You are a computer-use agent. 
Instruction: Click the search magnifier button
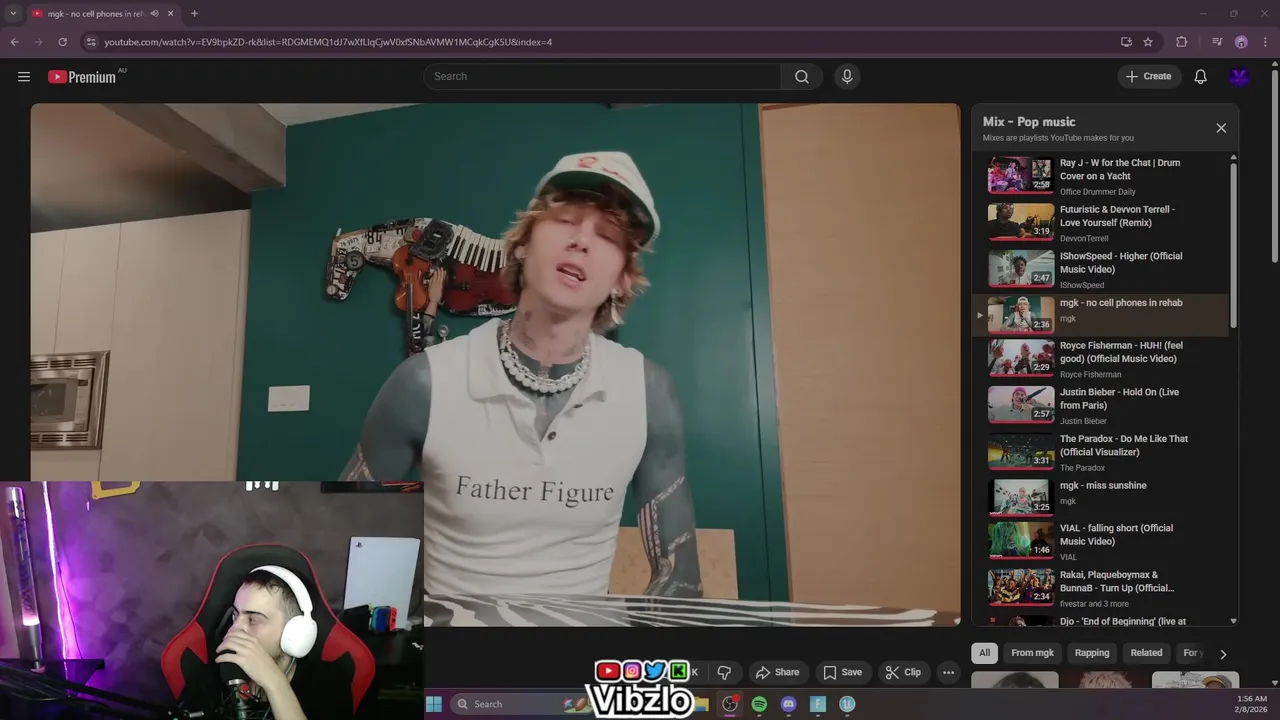[802, 77]
